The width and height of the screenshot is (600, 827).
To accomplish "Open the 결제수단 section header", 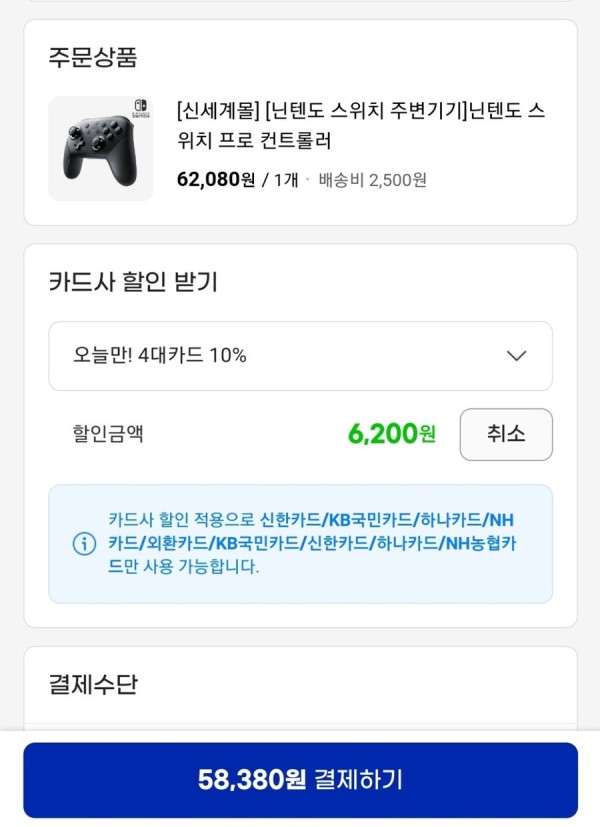I will [x=93, y=684].
